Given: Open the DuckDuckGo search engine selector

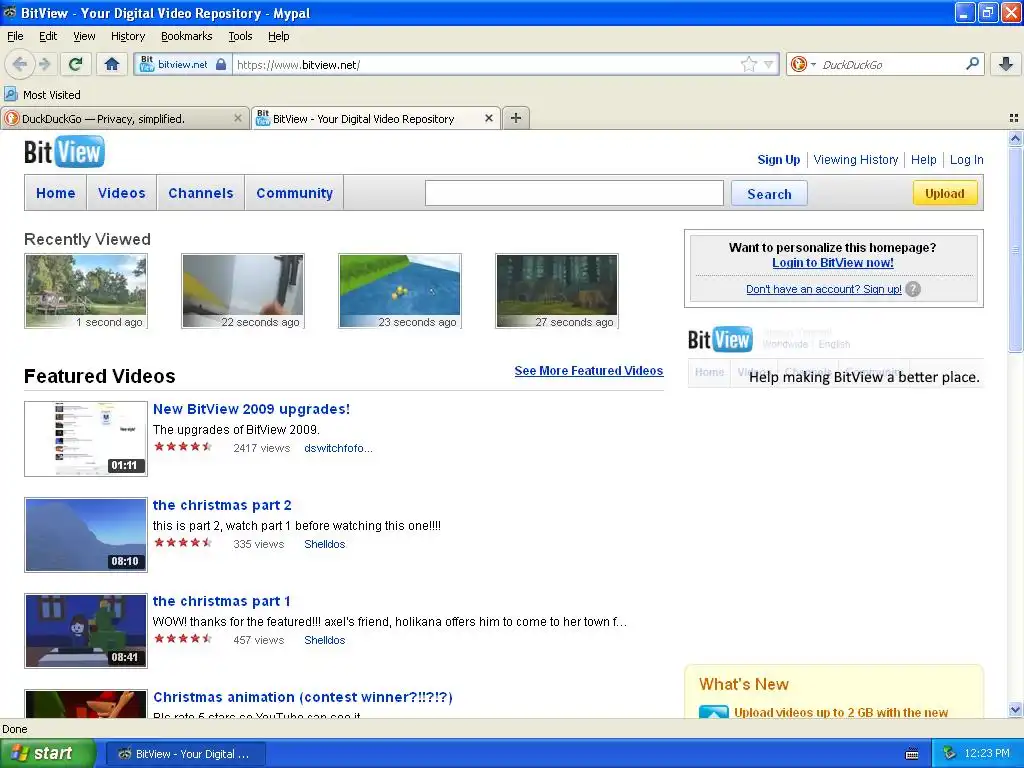Looking at the screenshot, I should coord(803,64).
